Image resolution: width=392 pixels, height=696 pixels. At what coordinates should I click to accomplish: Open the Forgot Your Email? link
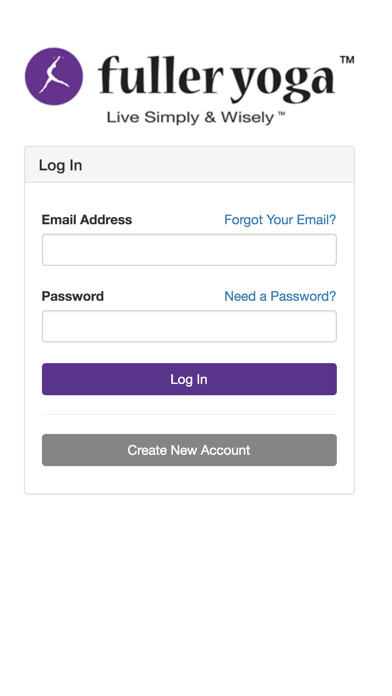click(280, 220)
